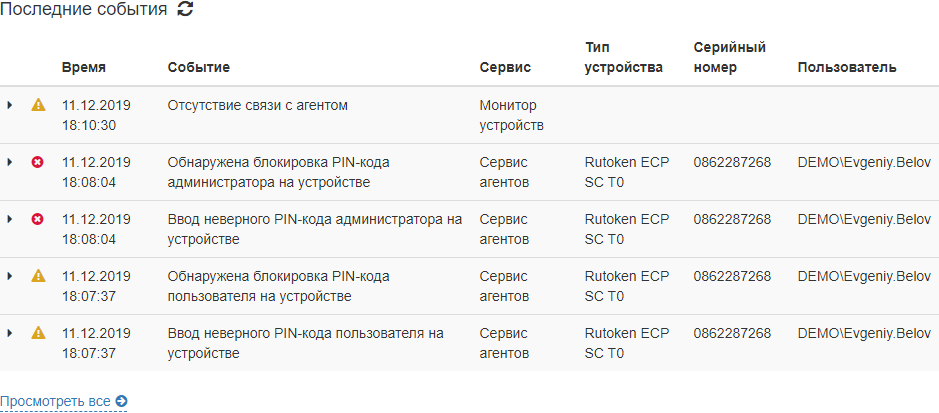Click the Время column header
This screenshot has width=939, height=413.
83,68
